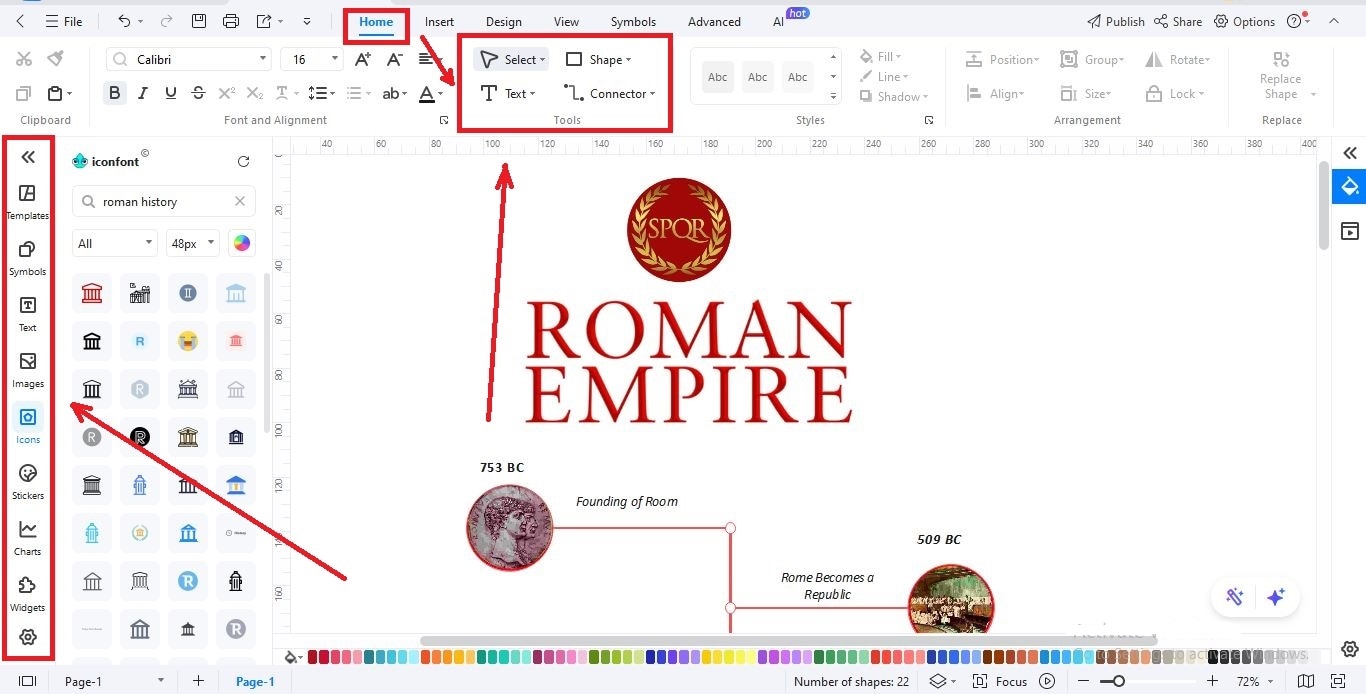Select the fill bucket icon on the right sidebar
1366x694 pixels.
(x=1349, y=186)
